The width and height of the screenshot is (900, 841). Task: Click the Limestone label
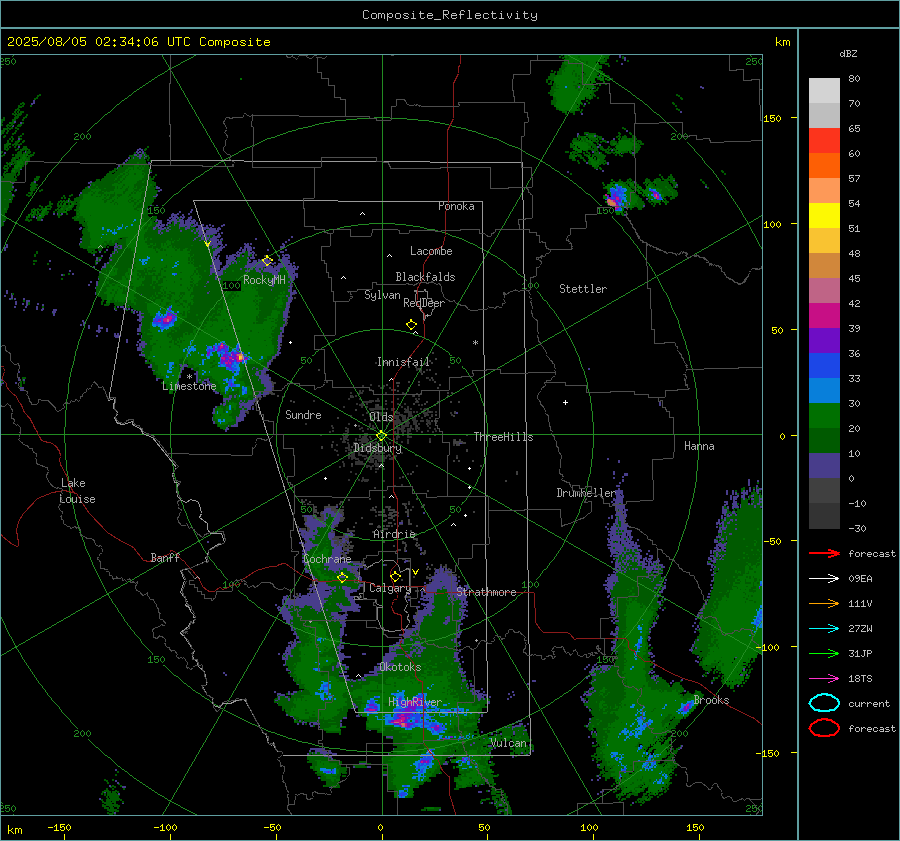click(189, 386)
